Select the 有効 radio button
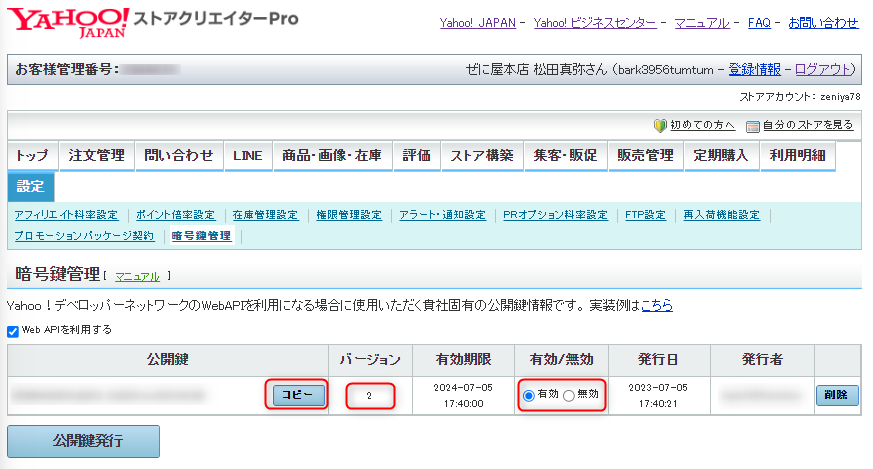 click(x=529, y=395)
